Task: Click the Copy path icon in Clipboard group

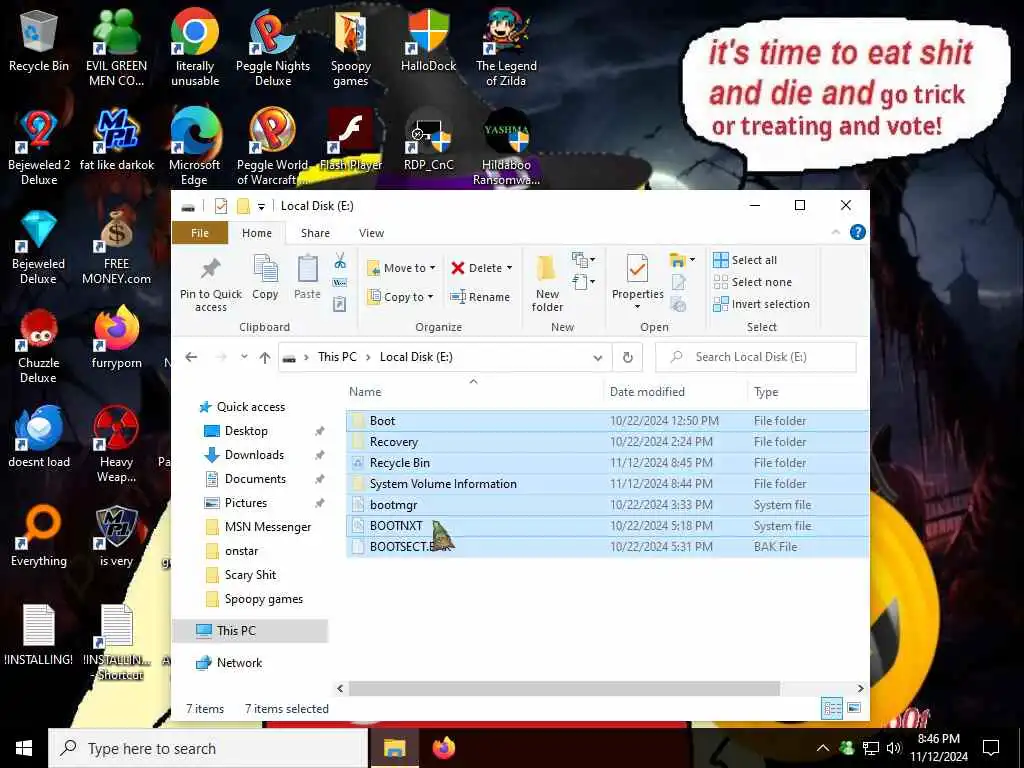Action: coord(340,283)
